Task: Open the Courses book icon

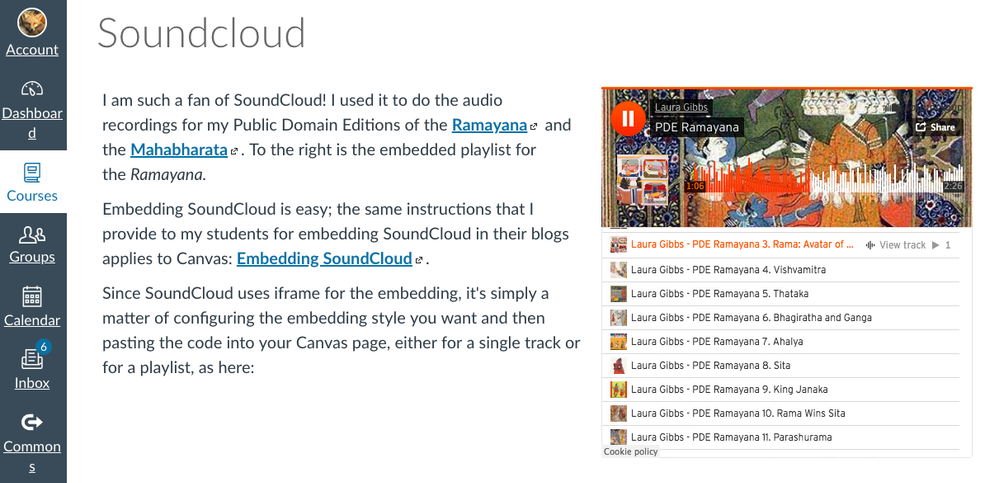Action: click(x=32, y=173)
